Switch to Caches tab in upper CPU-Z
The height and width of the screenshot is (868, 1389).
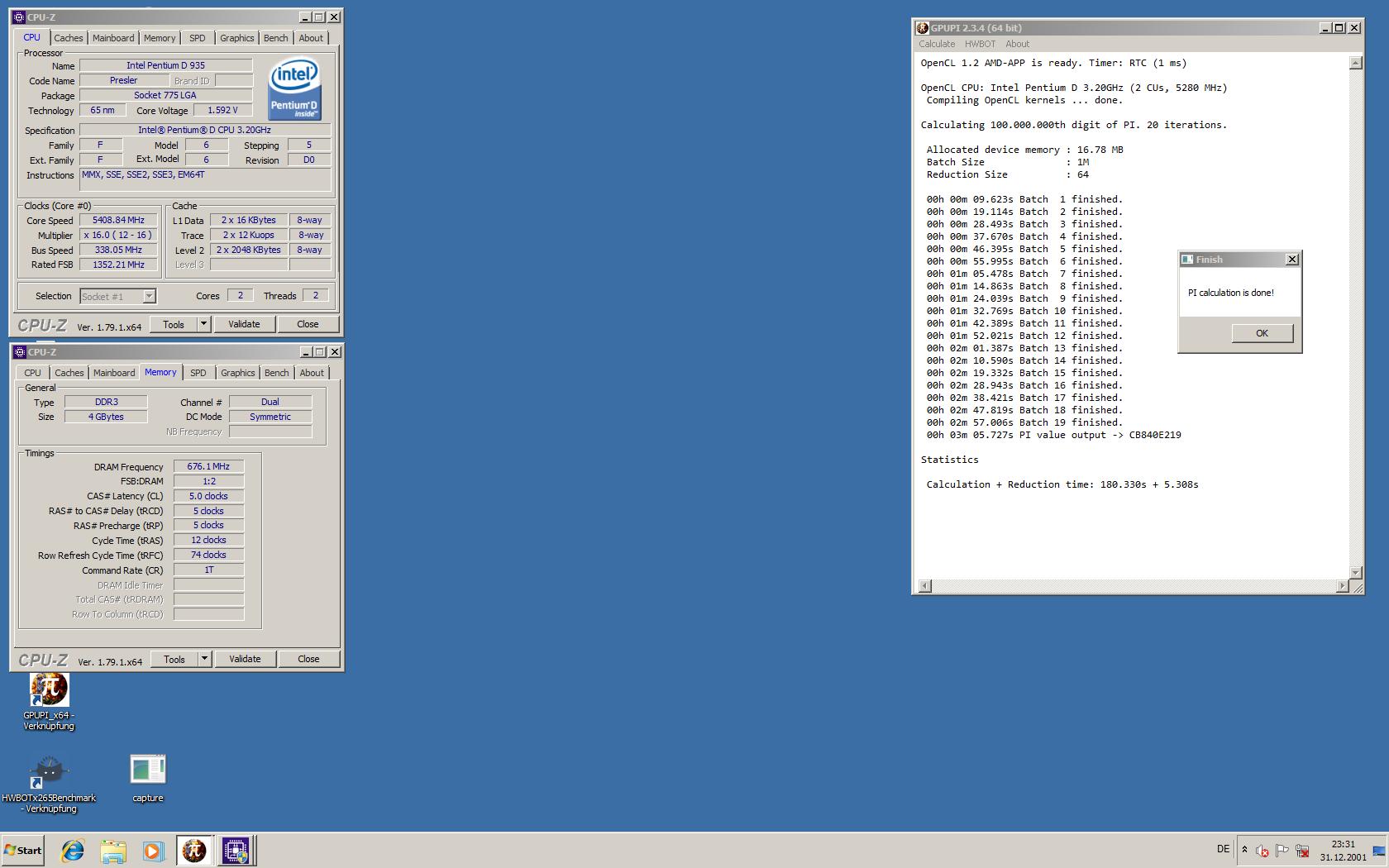(68, 38)
